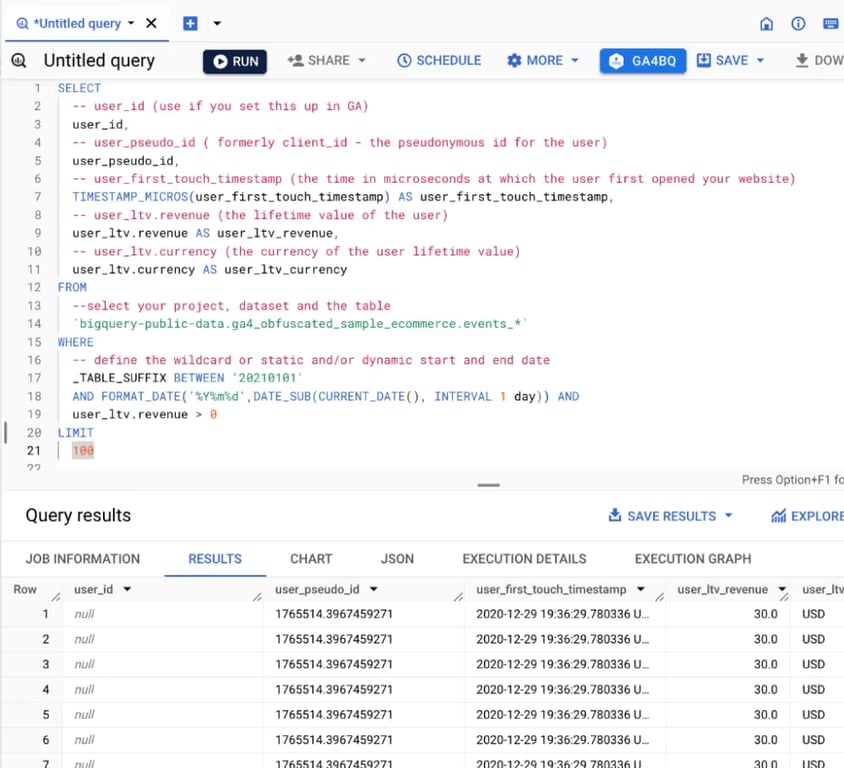Image resolution: width=844 pixels, height=768 pixels.
Task: Click SCHEDULE to schedule the query
Action: pos(439,60)
